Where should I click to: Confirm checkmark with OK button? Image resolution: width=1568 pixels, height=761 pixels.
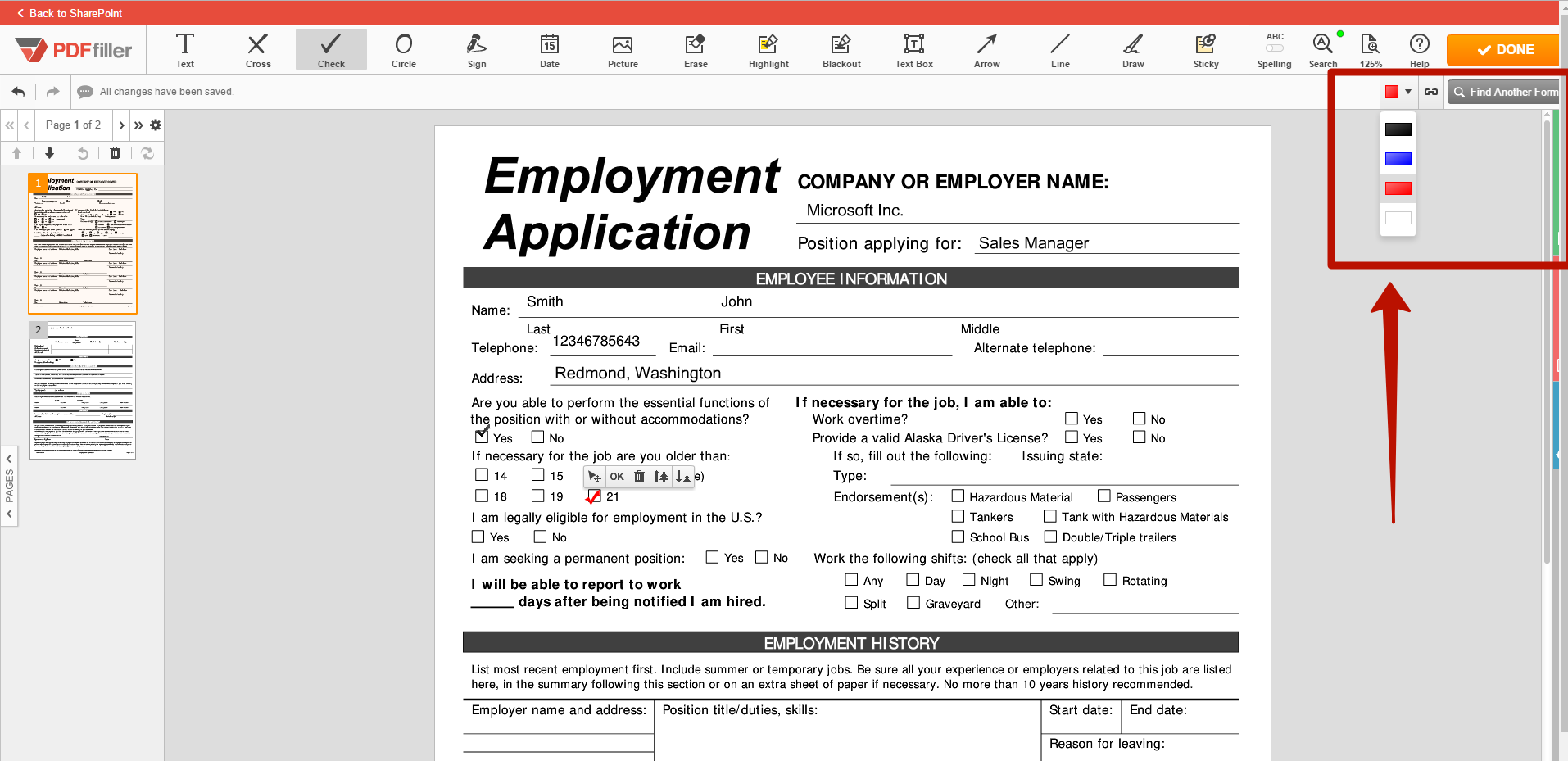coord(617,477)
